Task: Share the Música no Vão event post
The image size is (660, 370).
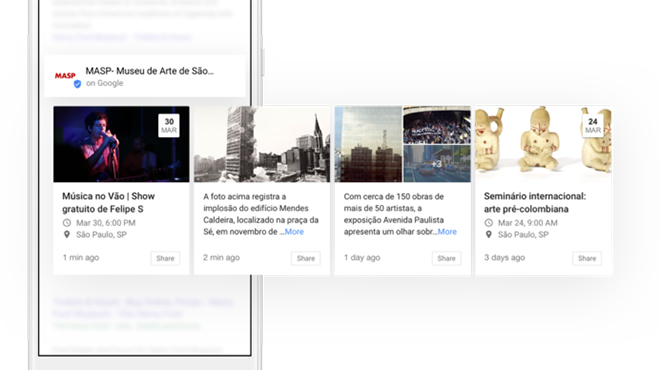Action: coord(165,258)
